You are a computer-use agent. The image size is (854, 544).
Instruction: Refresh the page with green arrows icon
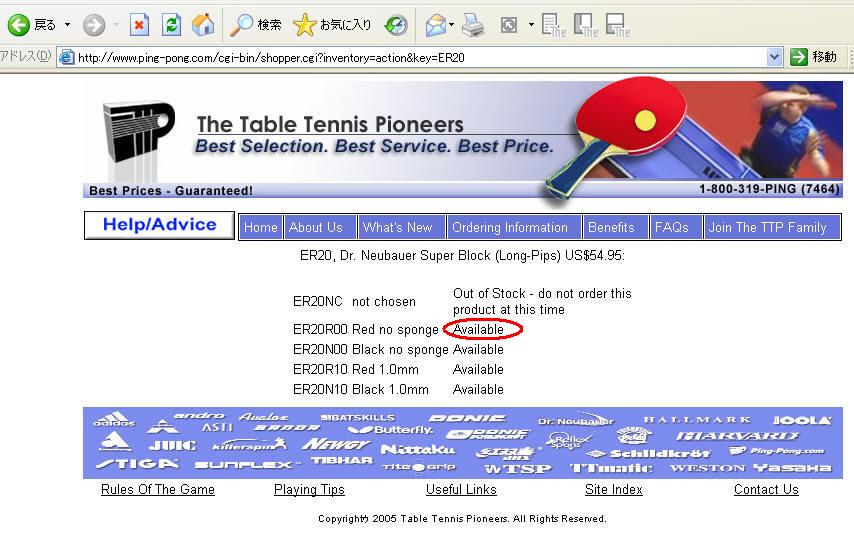coord(172,25)
